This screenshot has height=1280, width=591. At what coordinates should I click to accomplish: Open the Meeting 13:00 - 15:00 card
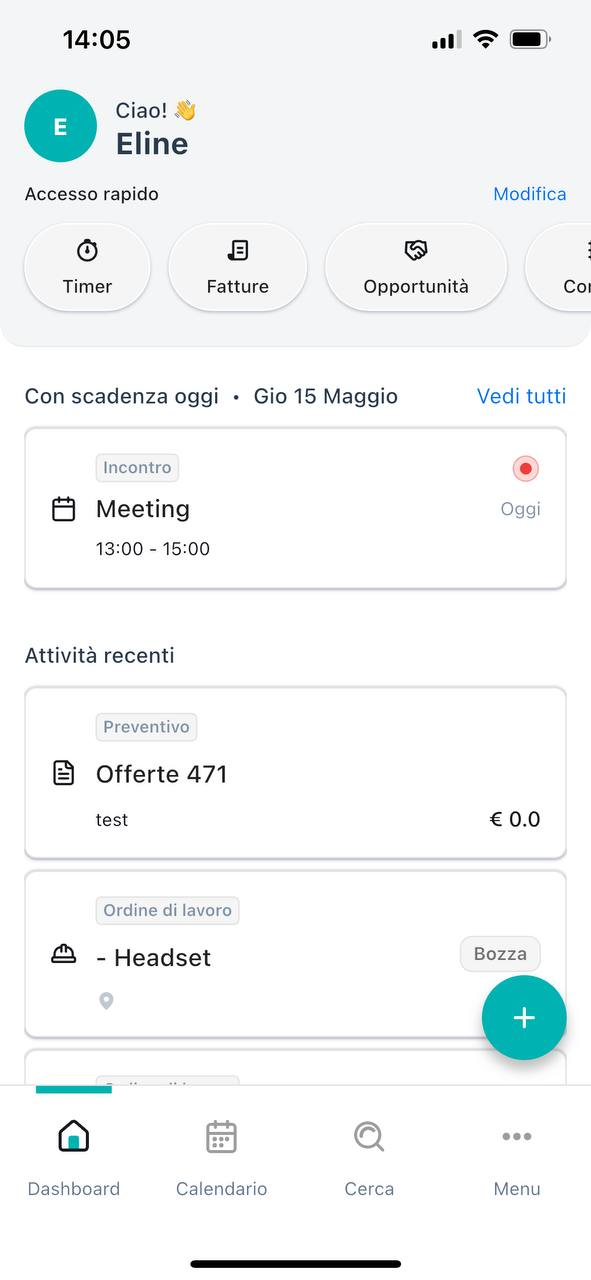tap(296, 508)
